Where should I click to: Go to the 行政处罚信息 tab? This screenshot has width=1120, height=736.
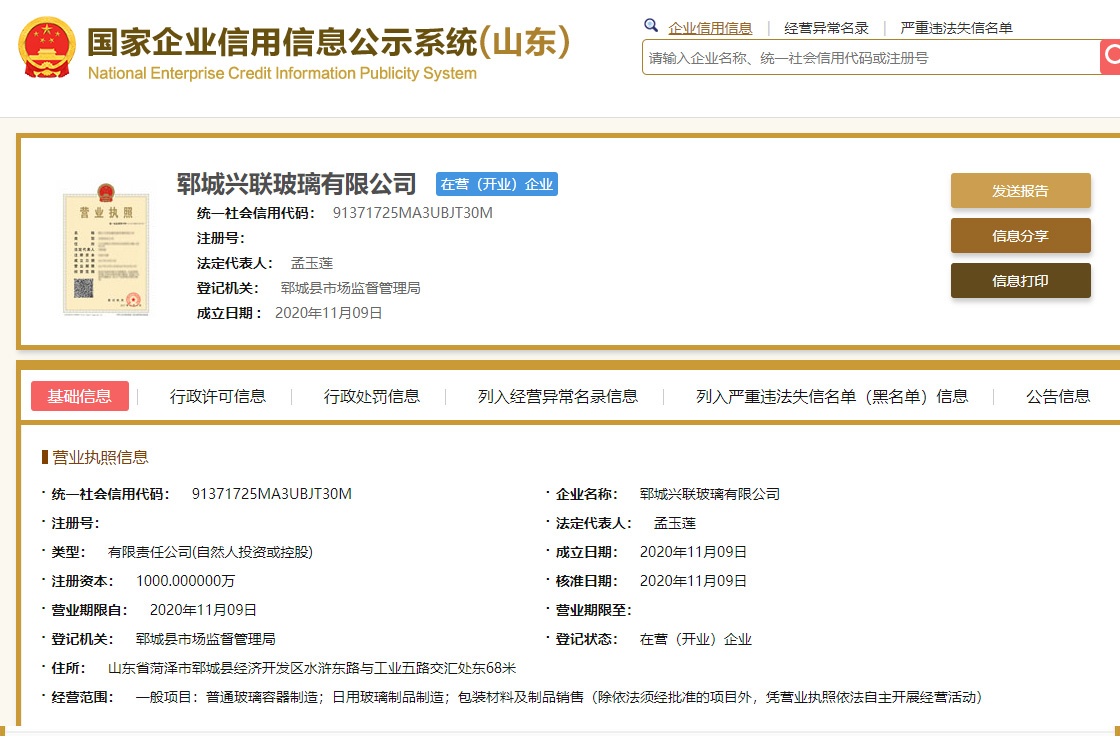pos(371,396)
